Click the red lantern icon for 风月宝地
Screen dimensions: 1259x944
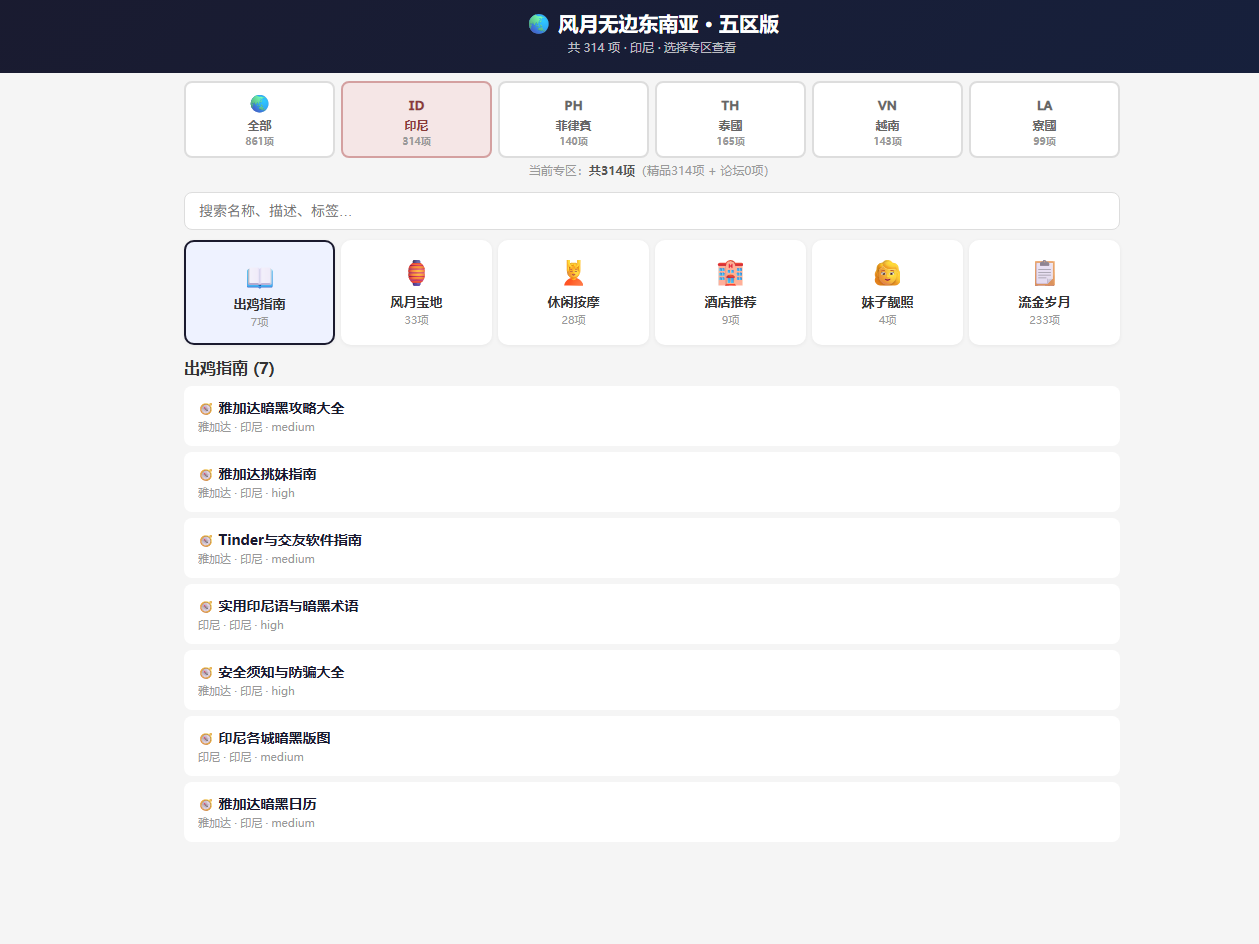pos(416,273)
